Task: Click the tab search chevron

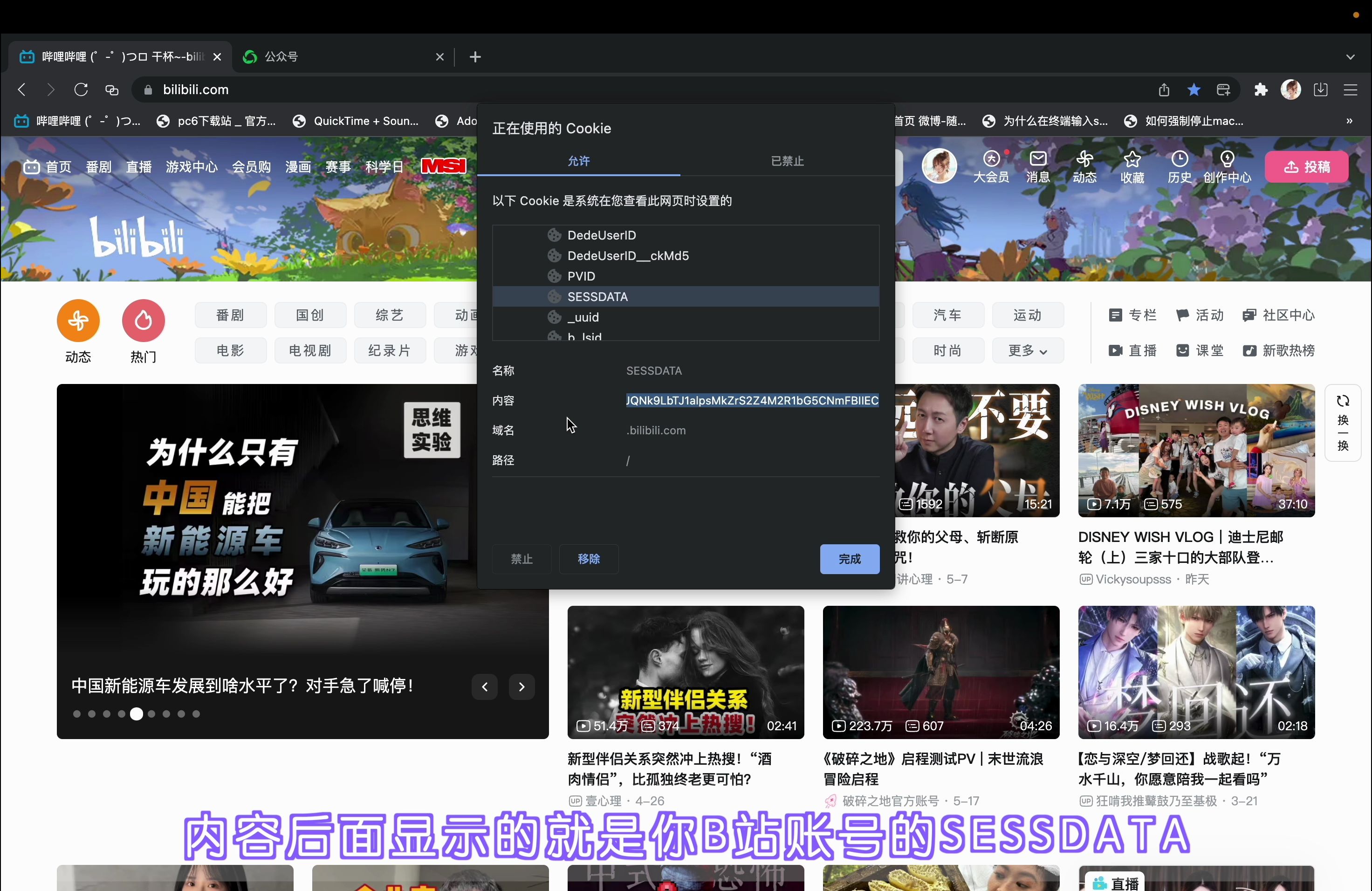Action: pos(1350,57)
